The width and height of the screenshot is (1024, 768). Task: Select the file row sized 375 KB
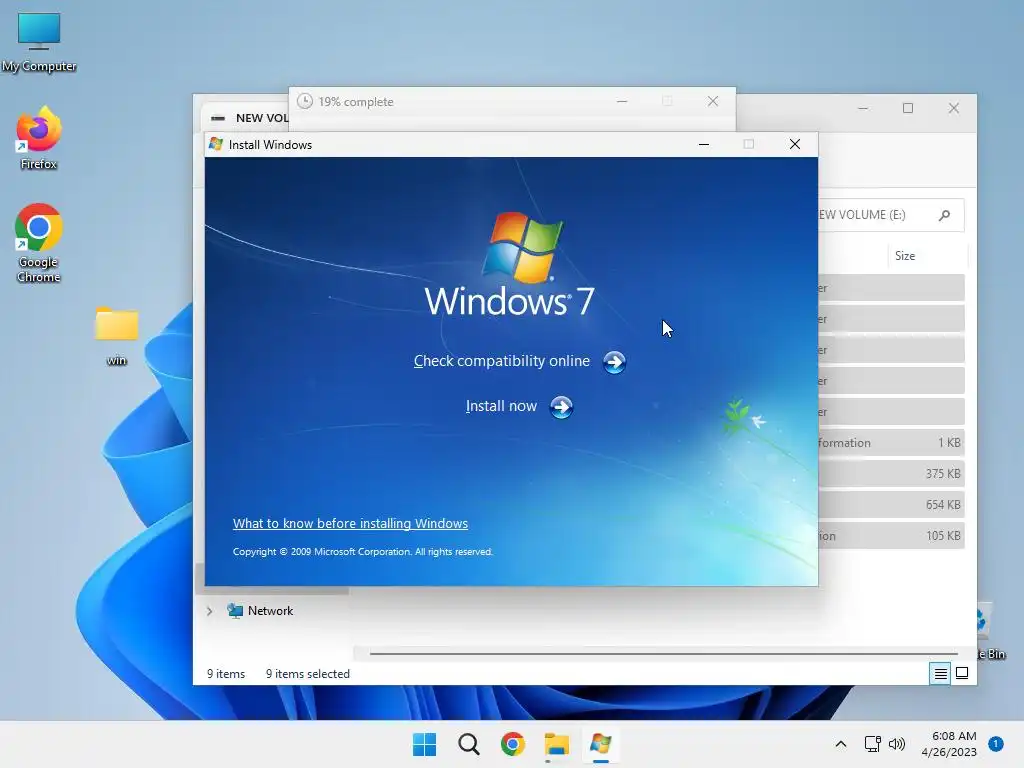point(891,473)
